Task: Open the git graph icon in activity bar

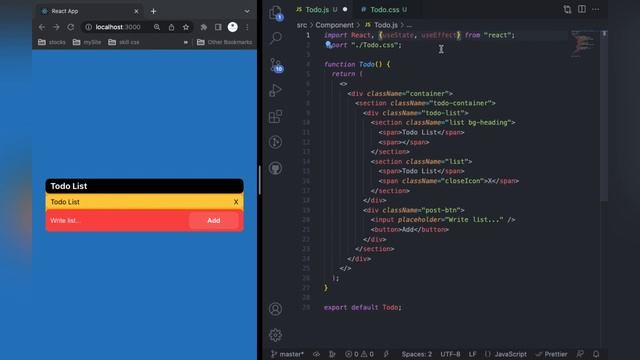Action: pos(276,142)
